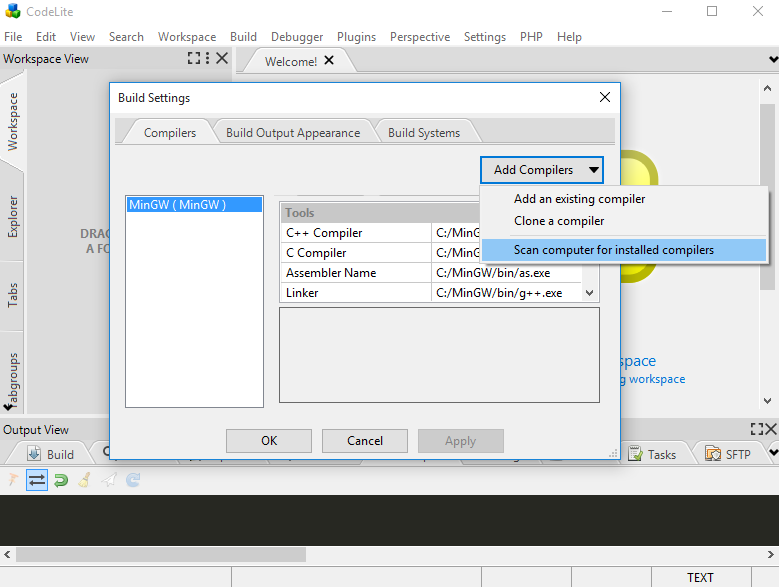The image size is (779, 587).
Task: Close the Output View pane
Action: click(x=771, y=429)
